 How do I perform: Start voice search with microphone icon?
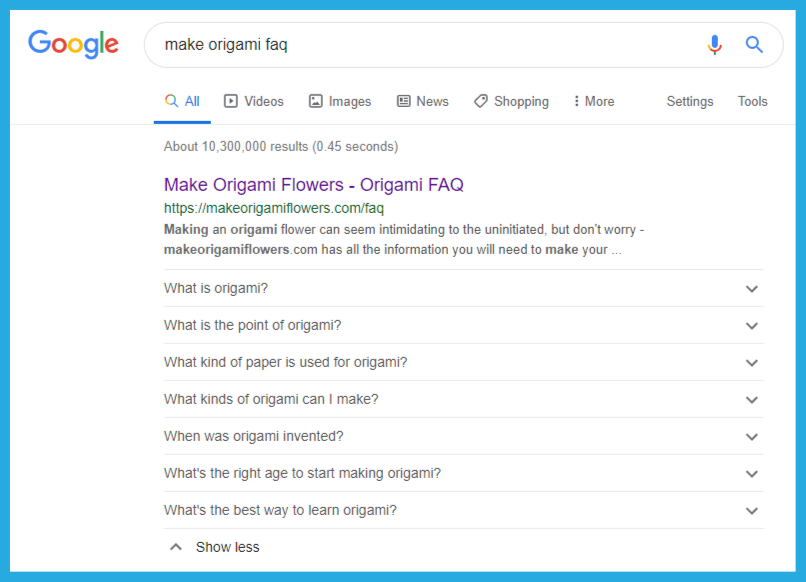click(715, 45)
